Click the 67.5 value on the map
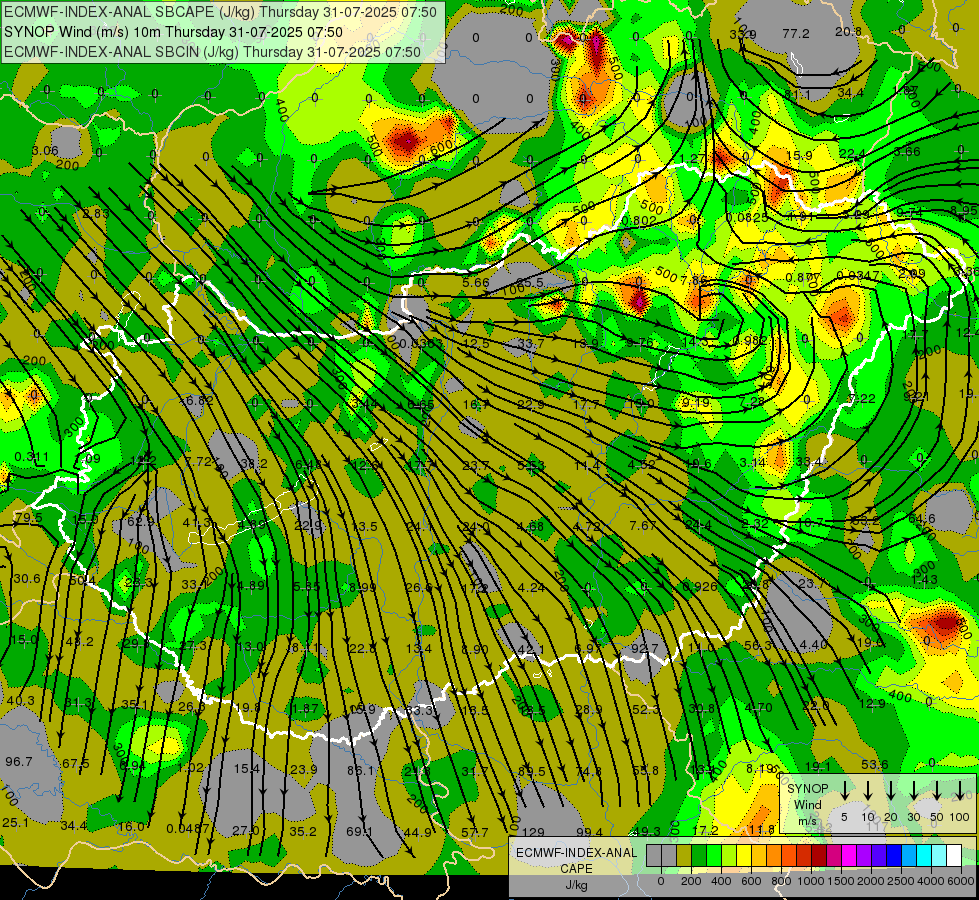 click(76, 764)
